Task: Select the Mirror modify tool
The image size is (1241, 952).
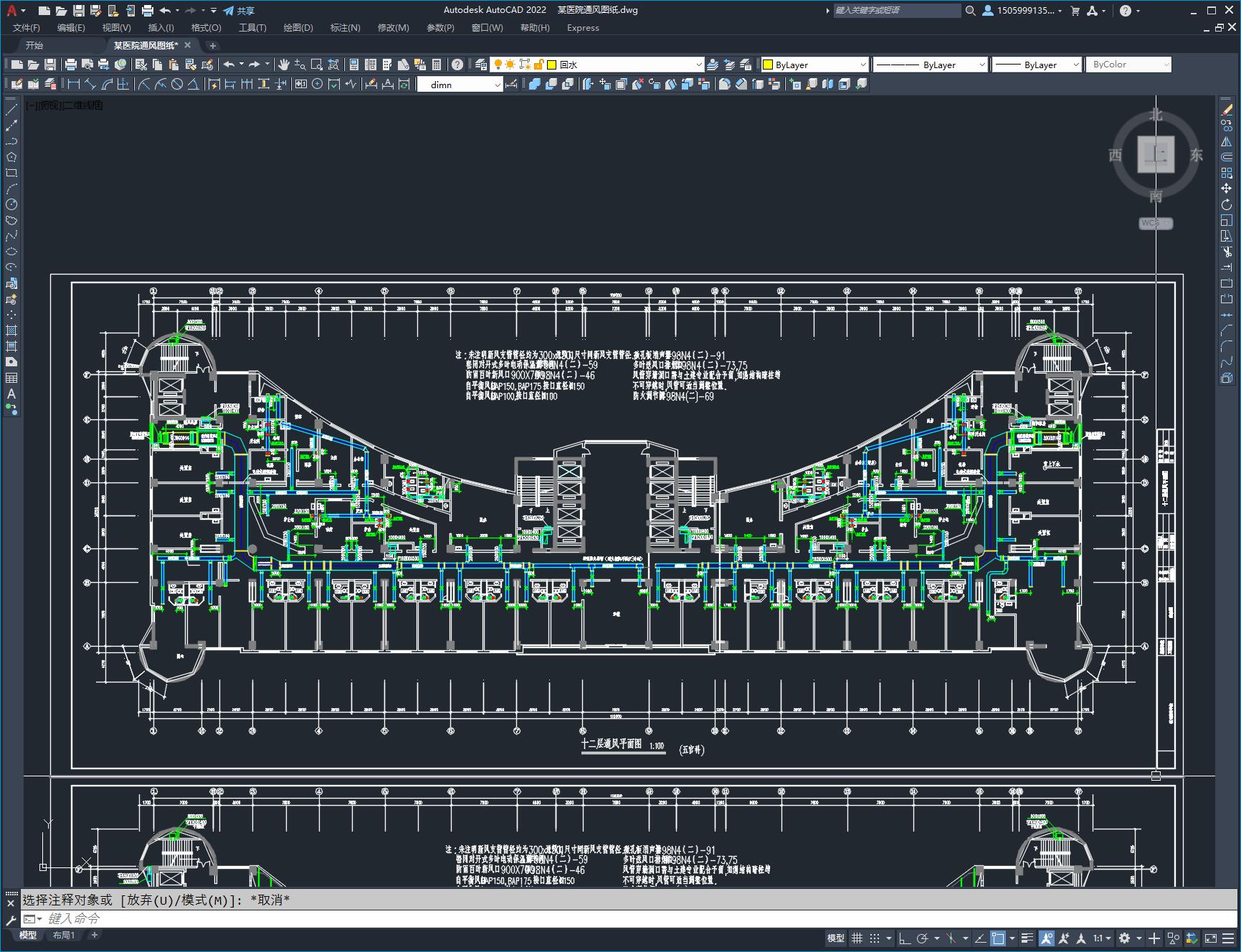Action: 1227,141
